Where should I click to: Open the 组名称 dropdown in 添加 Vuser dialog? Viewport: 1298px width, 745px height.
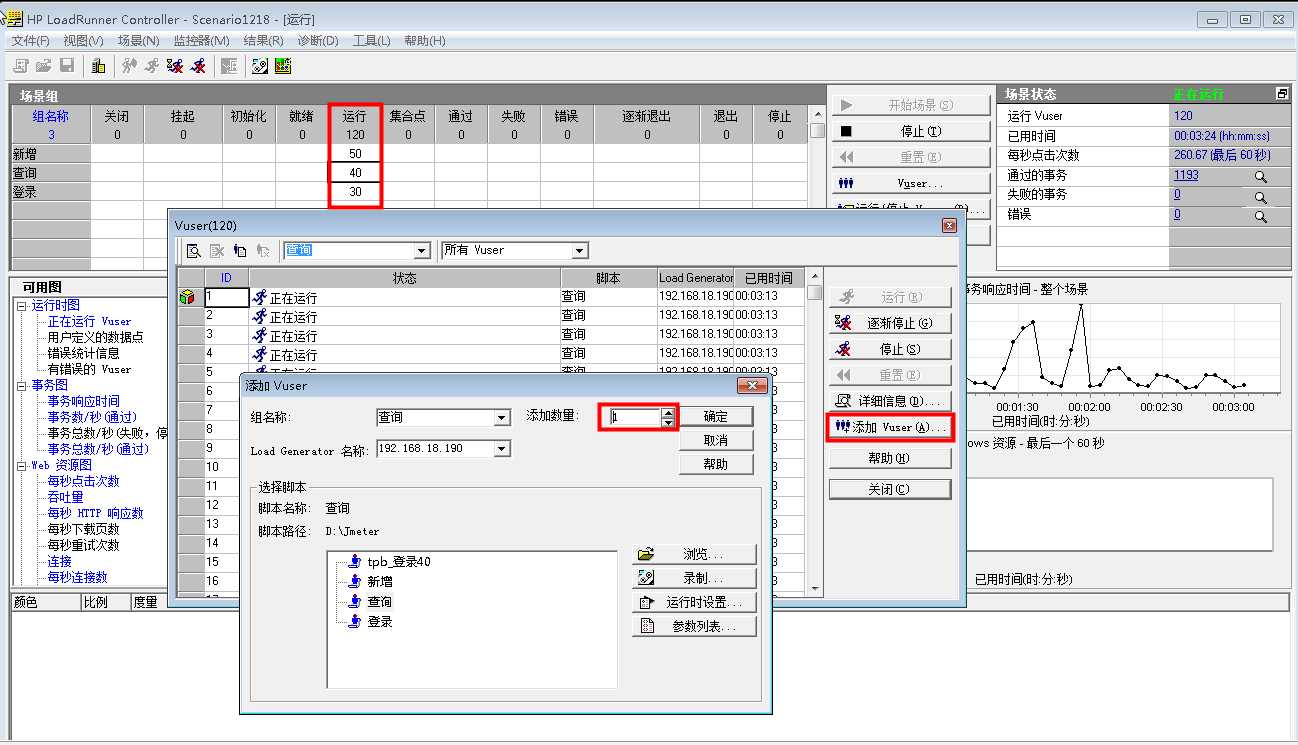(x=502, y=418)
